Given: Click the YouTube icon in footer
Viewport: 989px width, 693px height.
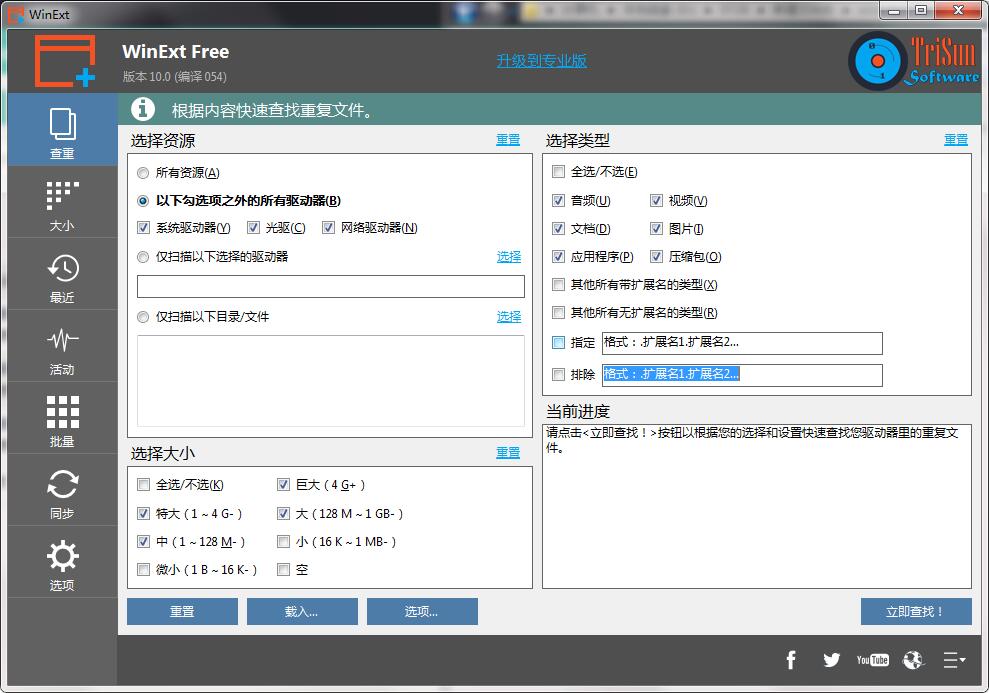Looking at the screenshot, I should click(x=872, y=660).
